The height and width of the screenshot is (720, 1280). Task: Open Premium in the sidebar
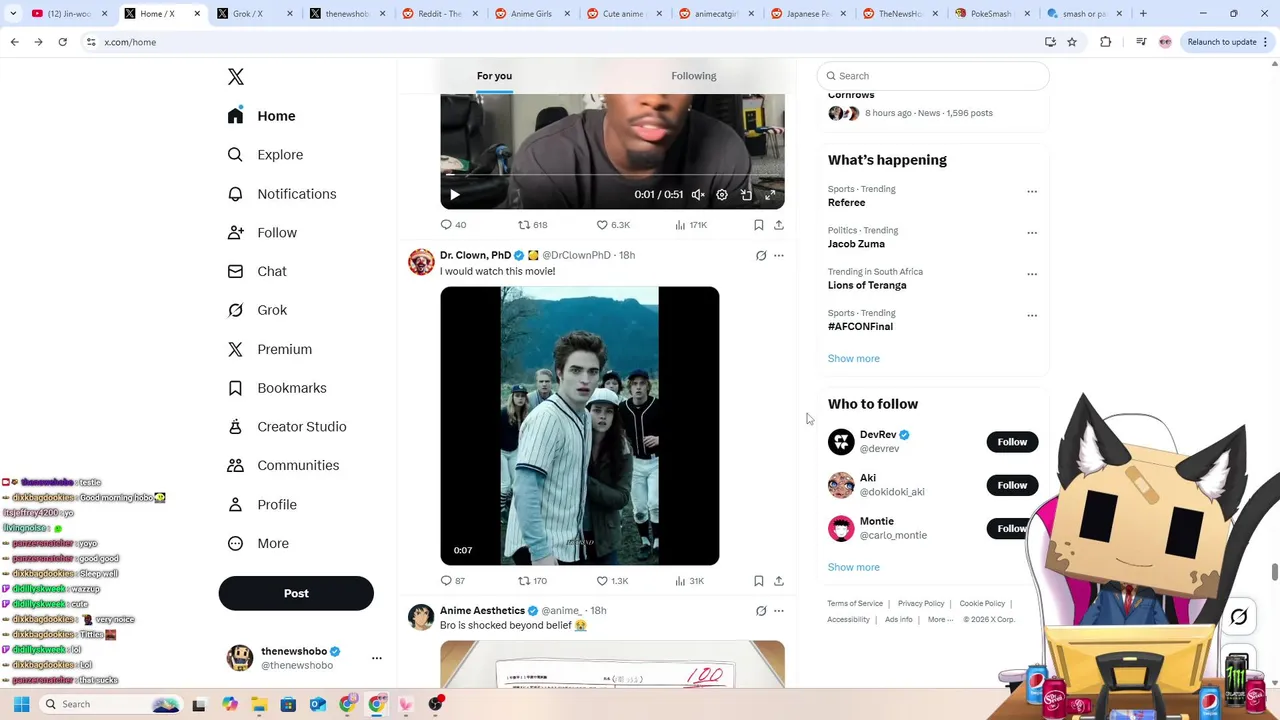(270, 349)
